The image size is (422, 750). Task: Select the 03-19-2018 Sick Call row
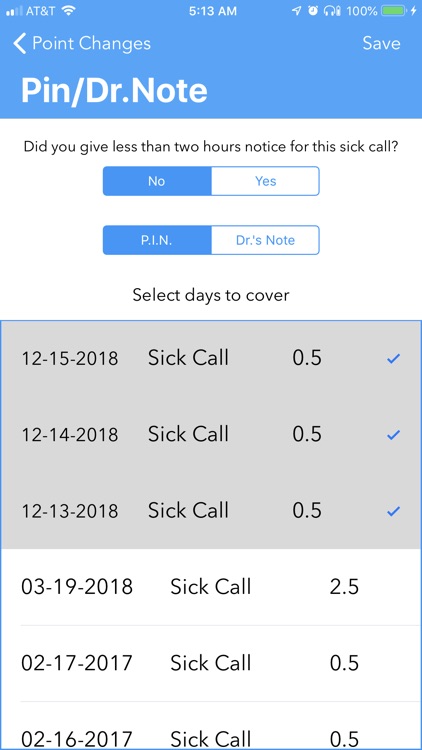tap(211, 587)
